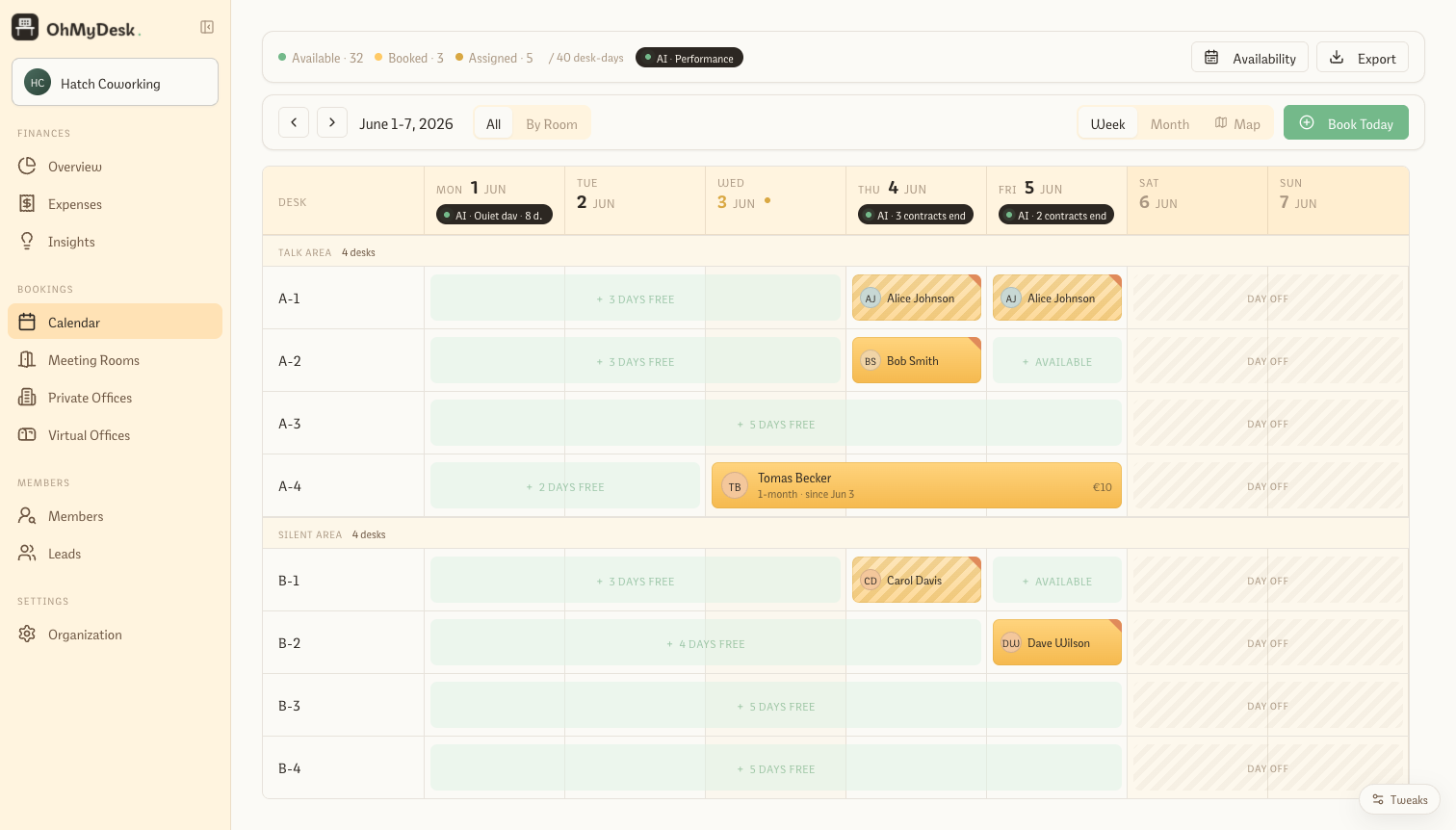Switch filter to By Room
Viewport: 1456px width, 830px height.
(x=552, y=123)
